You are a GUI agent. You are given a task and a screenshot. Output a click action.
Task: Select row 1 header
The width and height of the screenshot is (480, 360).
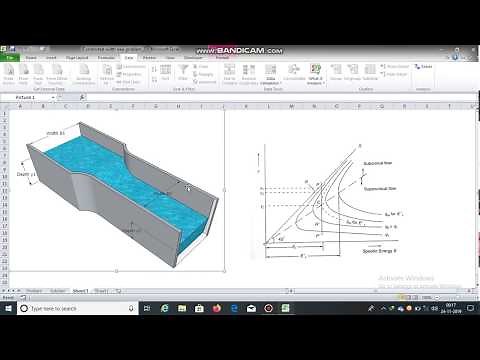point(5,114)
